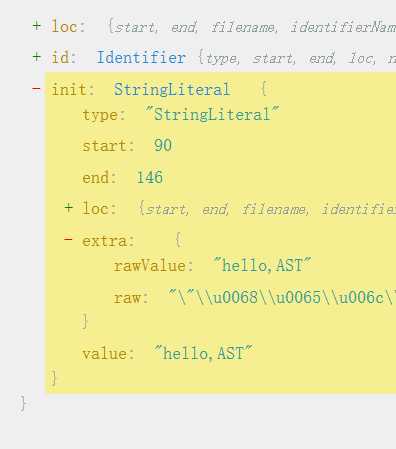Image resolution: width=396 pixels, height=449 pixels.
Task: Select the nested 'loc:' key inside init
Action: pyautogui.click(x=99, y=209)
